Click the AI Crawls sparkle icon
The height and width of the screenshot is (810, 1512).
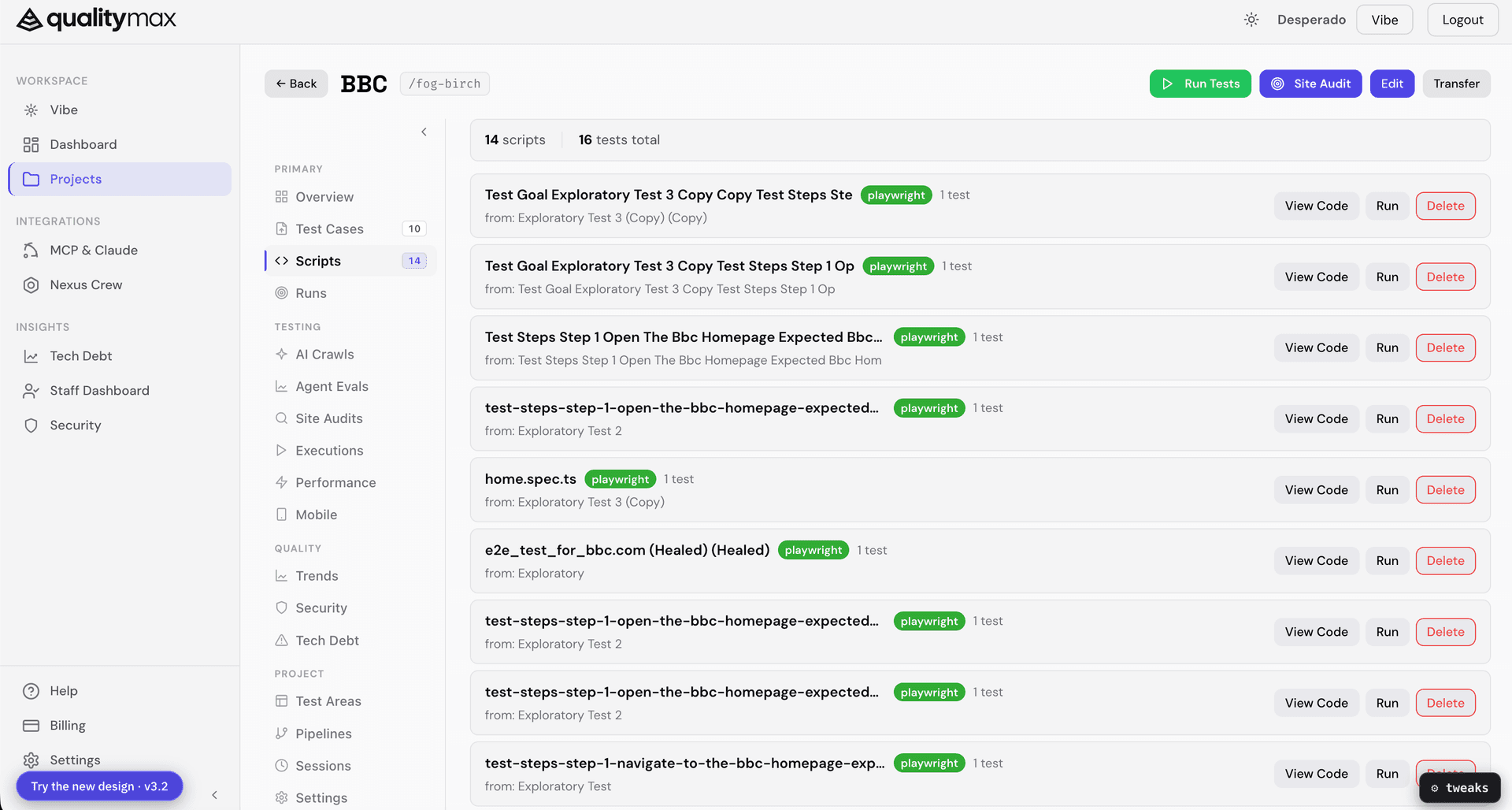281,355
